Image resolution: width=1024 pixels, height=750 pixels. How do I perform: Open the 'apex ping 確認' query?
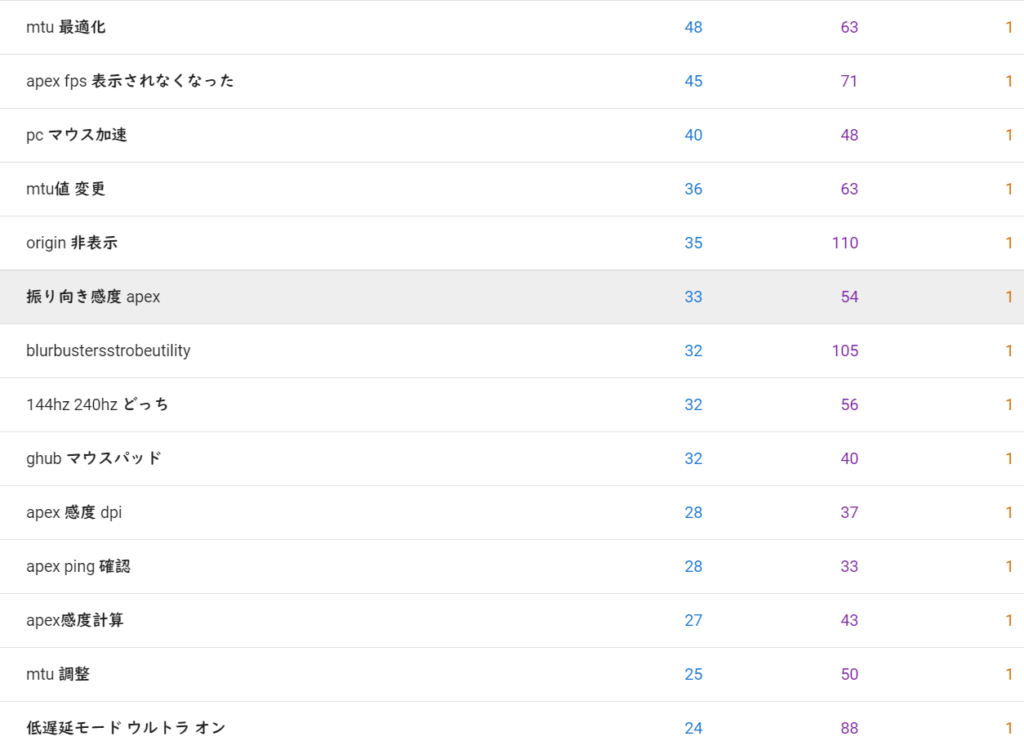click(78, 567)
